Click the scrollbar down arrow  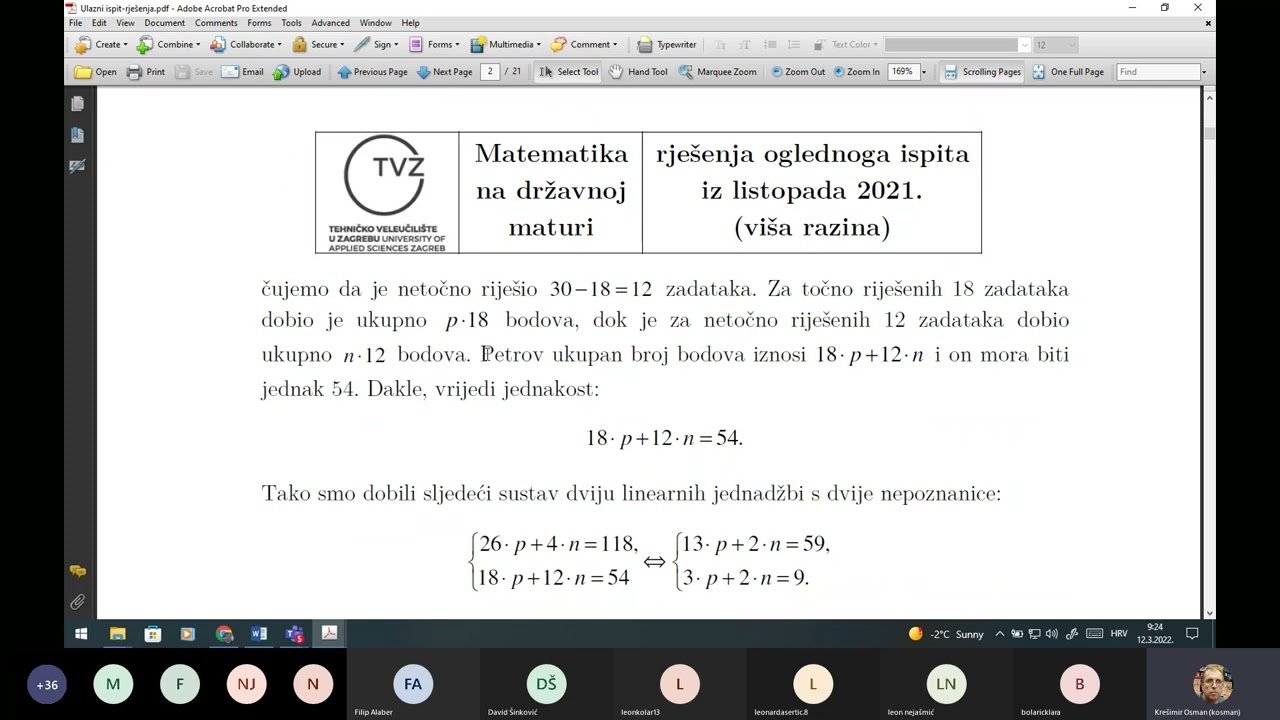[1209, 613]
